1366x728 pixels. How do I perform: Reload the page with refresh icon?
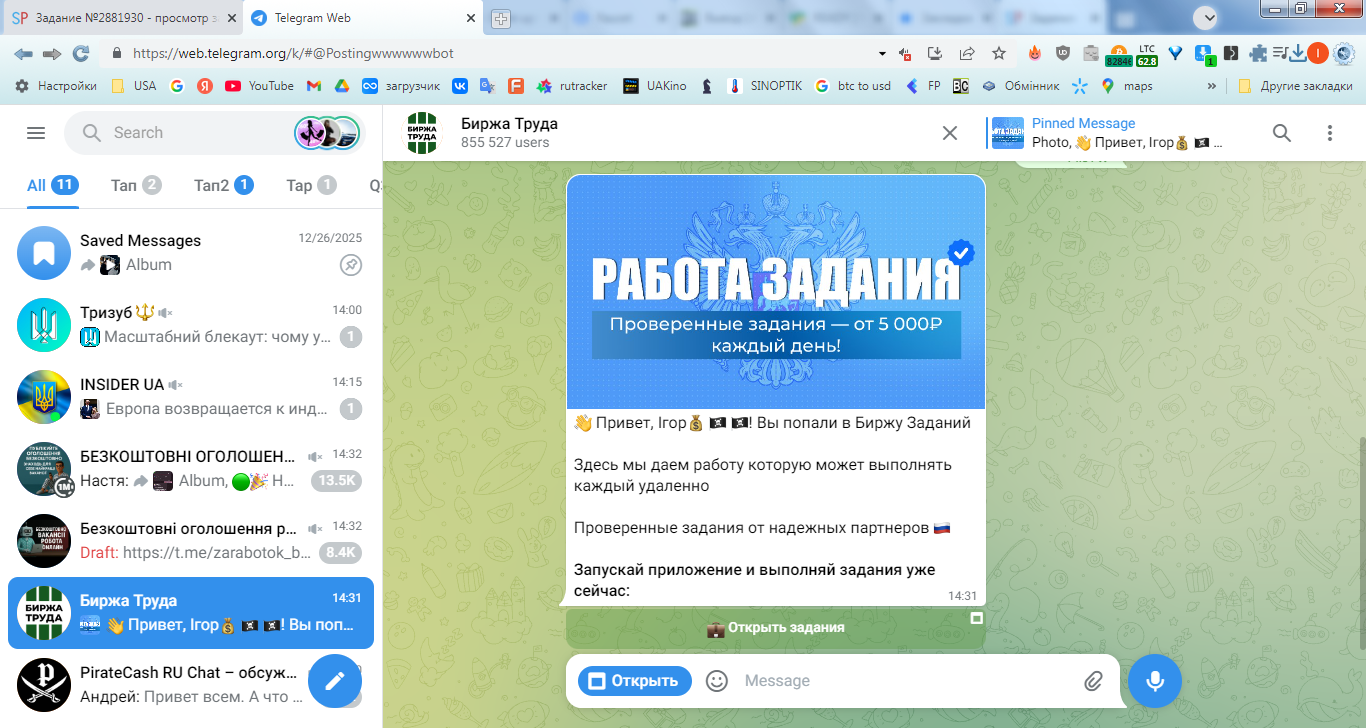click(x=81, y=54)
